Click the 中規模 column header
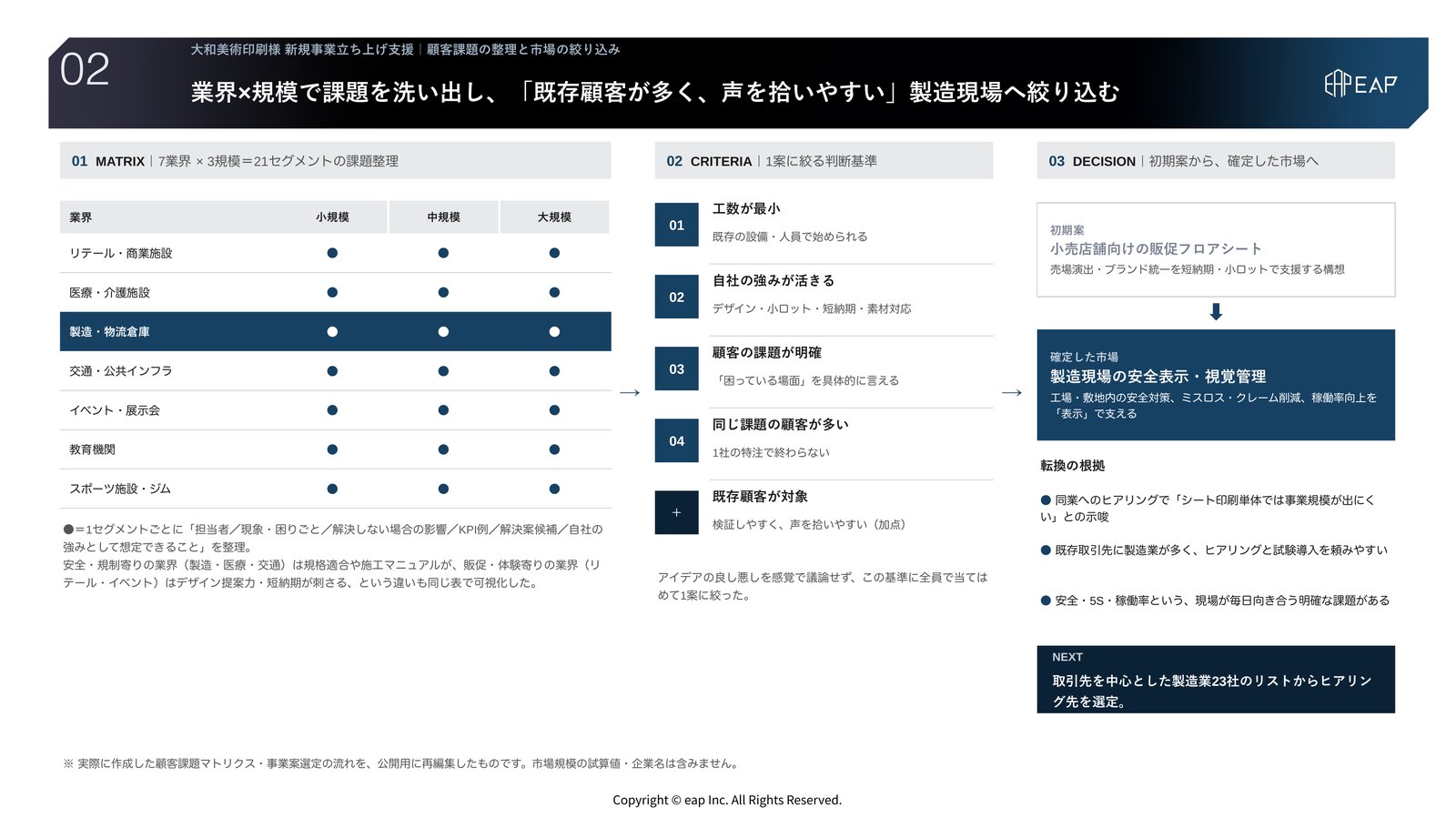Screen dimensions: 1456x818 pos(443,217)
